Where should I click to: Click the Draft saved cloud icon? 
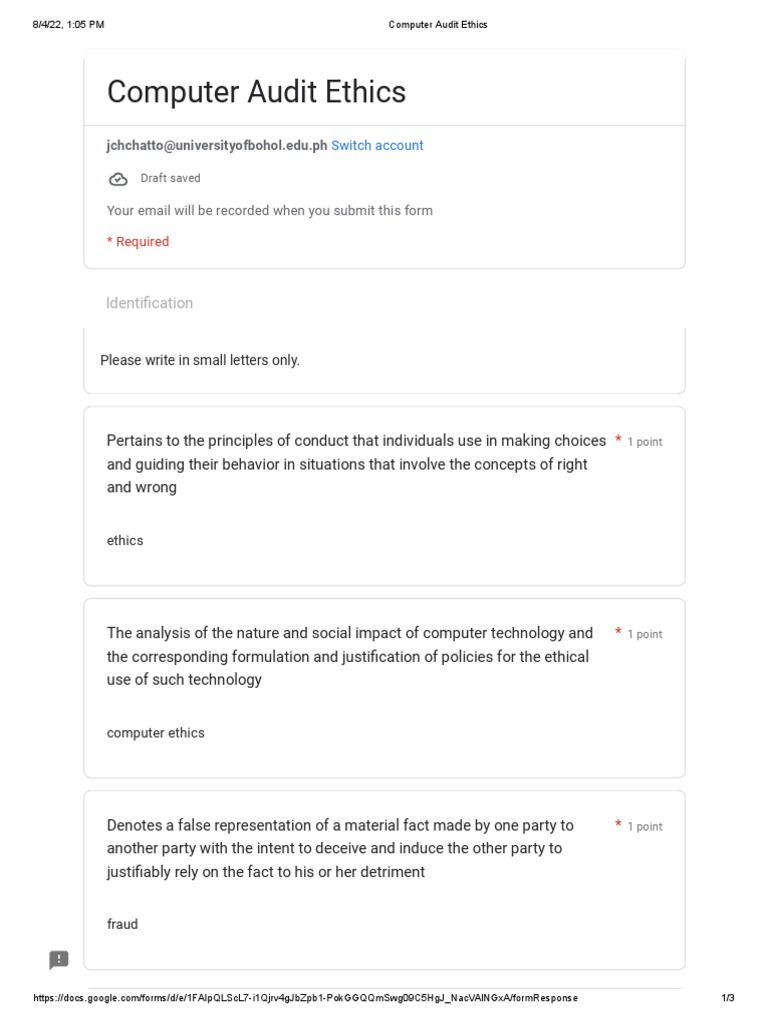click(x=118, y=179)
